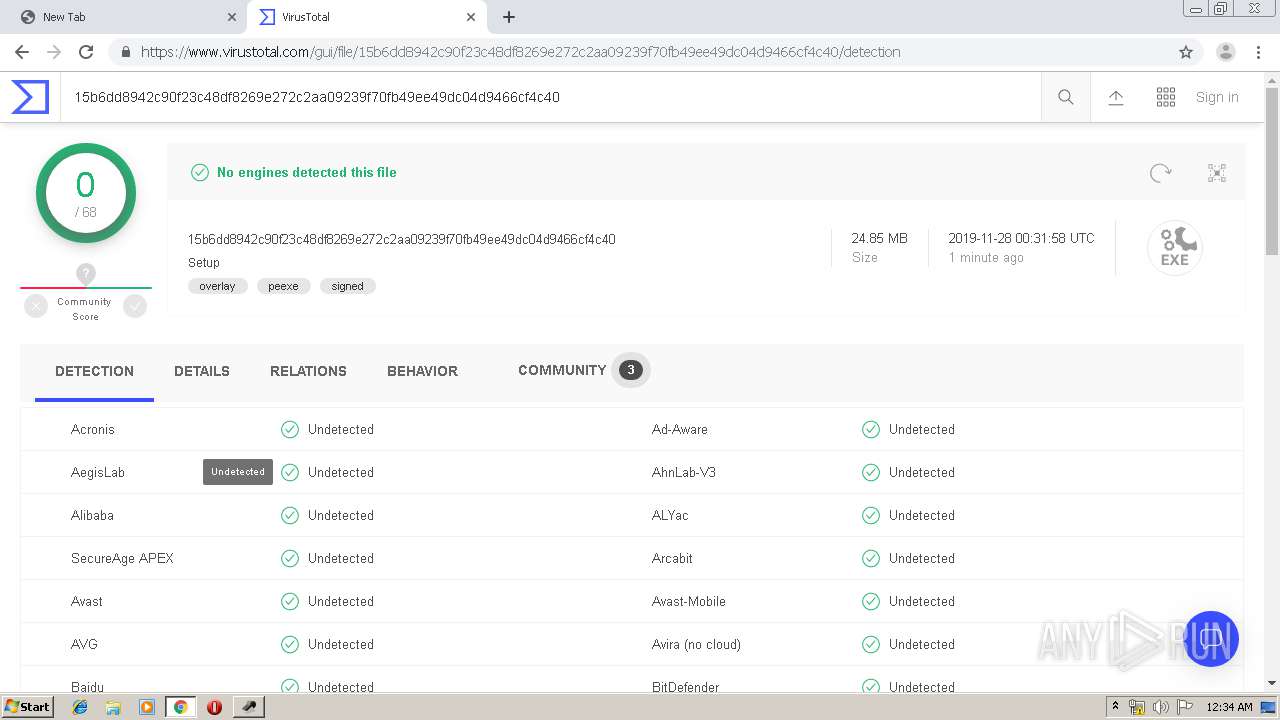
Task: Click the Acronis engine name
Action: click(93, 429)
